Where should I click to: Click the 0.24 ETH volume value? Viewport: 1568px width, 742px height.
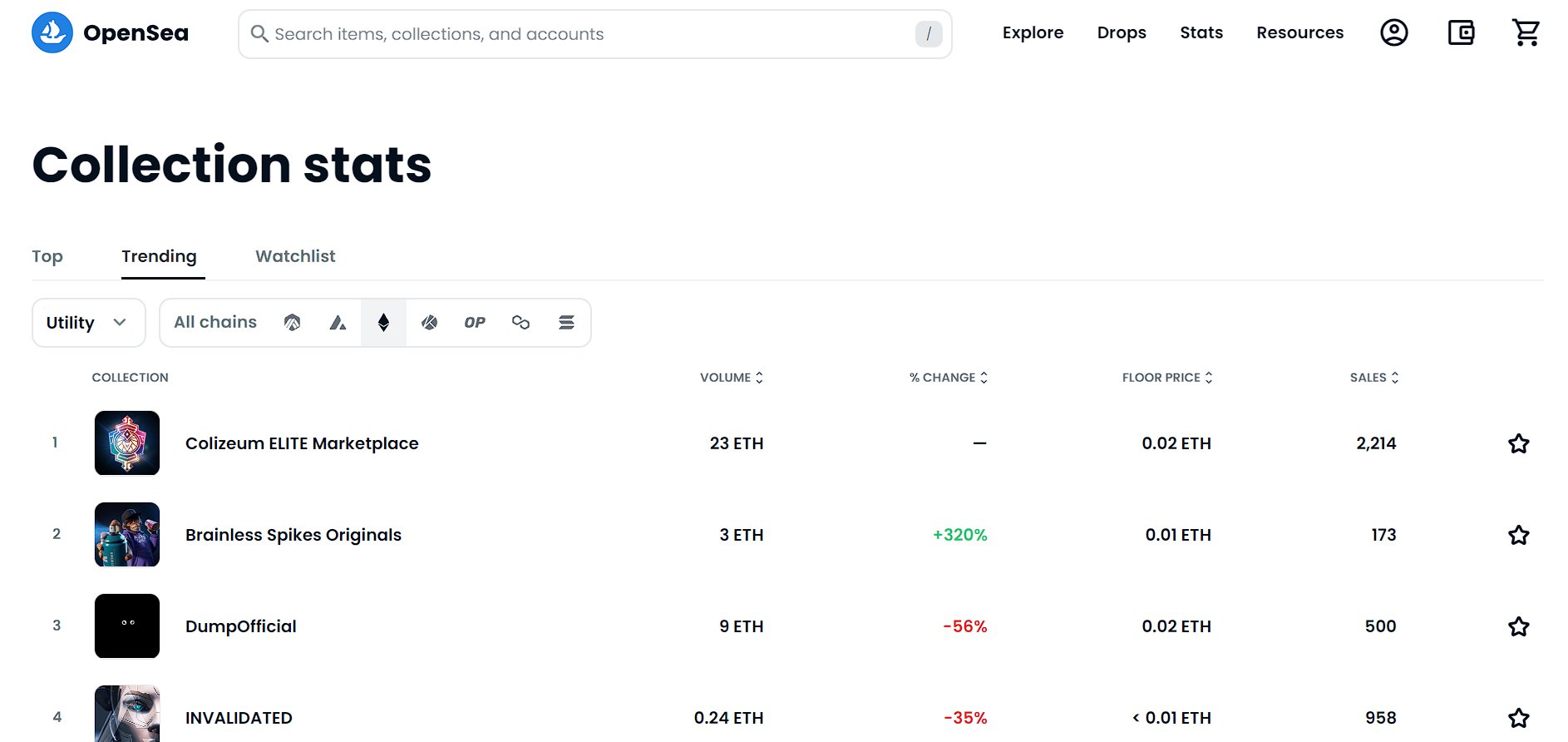pos(729,718)
